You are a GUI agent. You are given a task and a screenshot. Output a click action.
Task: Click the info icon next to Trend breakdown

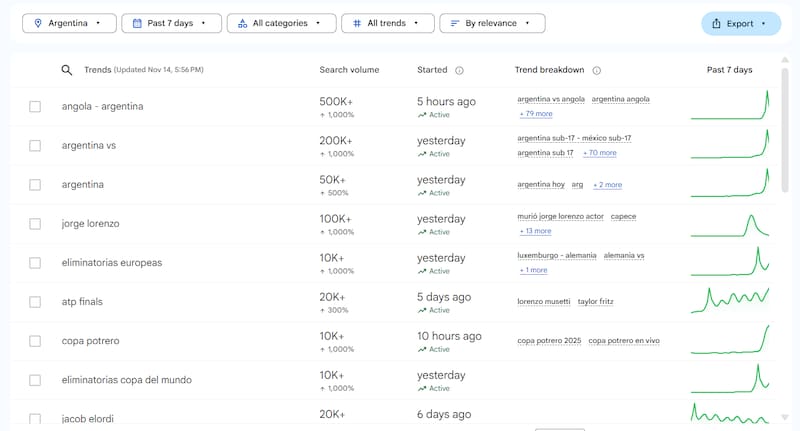point(596,71)
